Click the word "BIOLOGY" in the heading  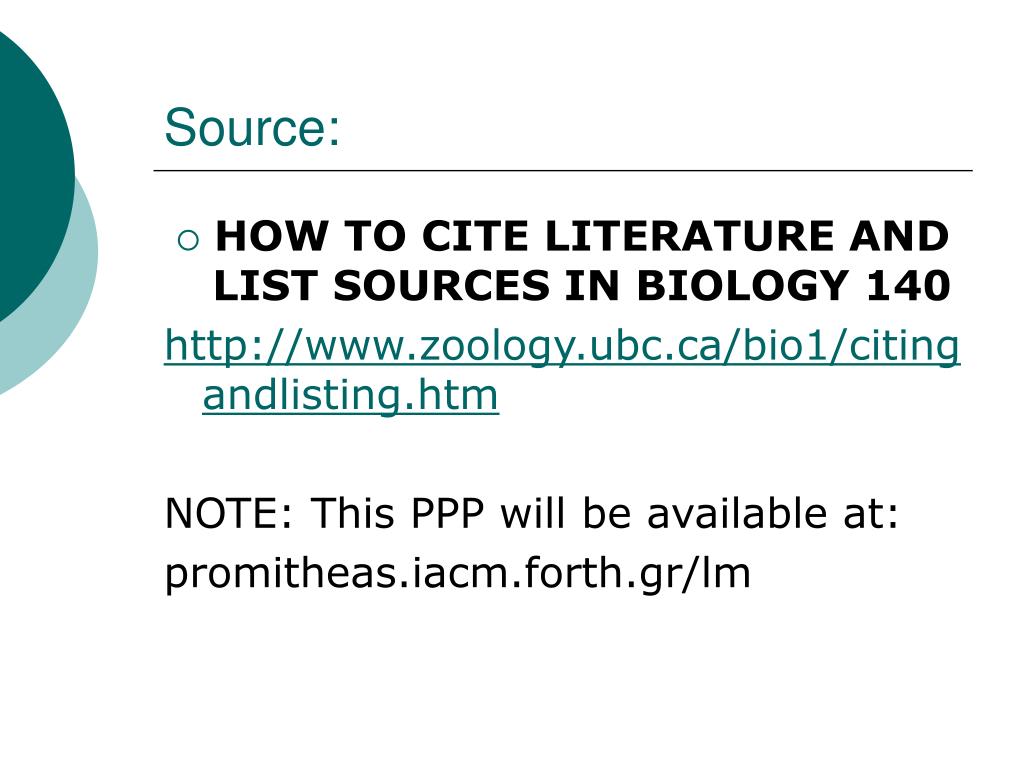click(743, 285)
